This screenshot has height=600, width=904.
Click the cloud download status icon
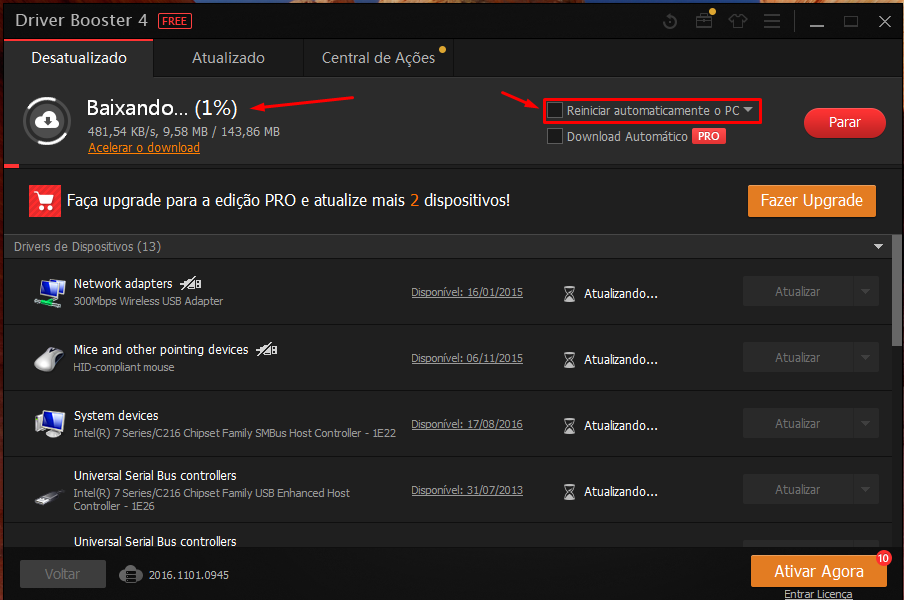47,121
